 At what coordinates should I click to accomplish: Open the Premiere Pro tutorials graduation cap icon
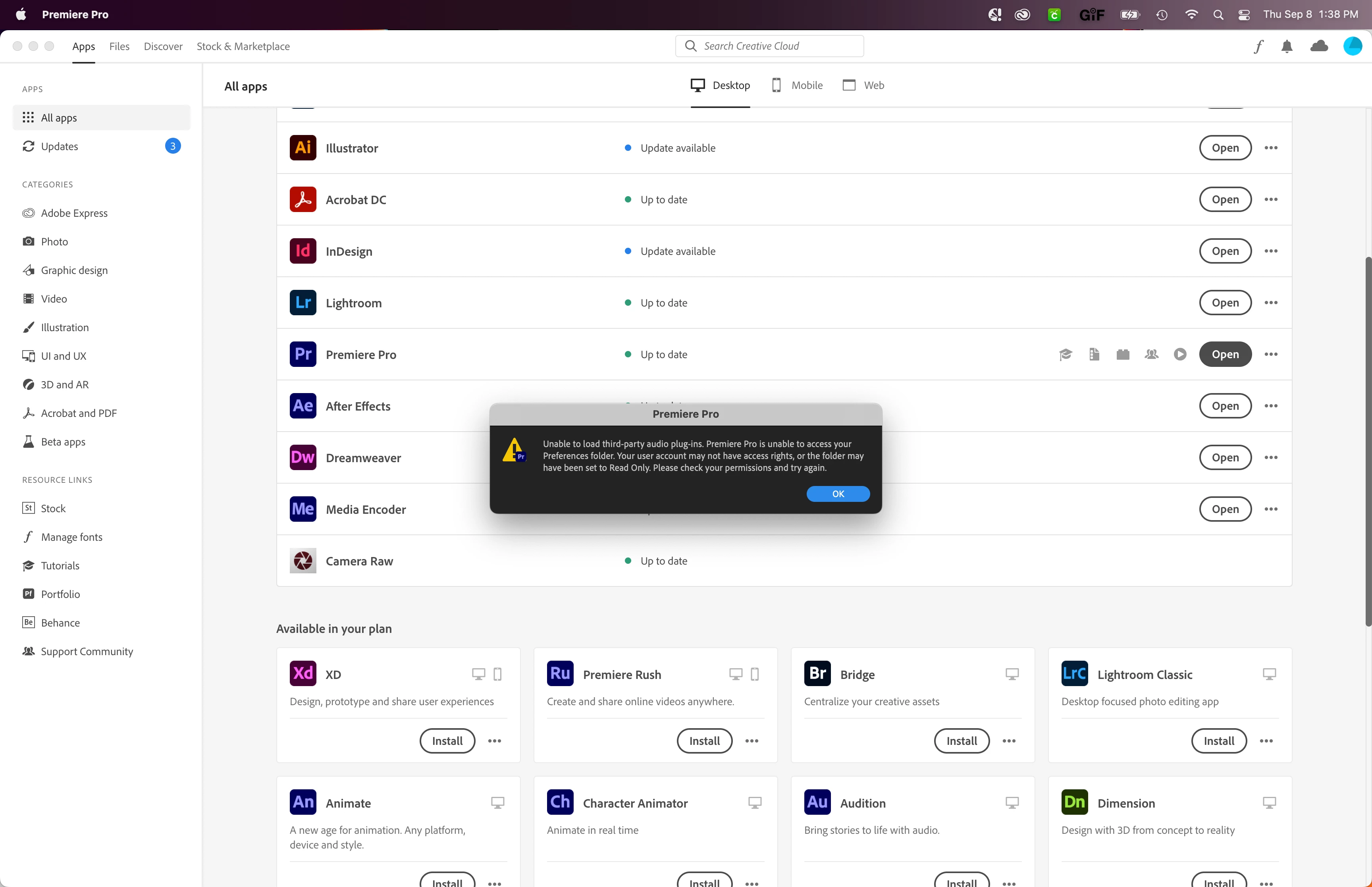(1066, 354)
